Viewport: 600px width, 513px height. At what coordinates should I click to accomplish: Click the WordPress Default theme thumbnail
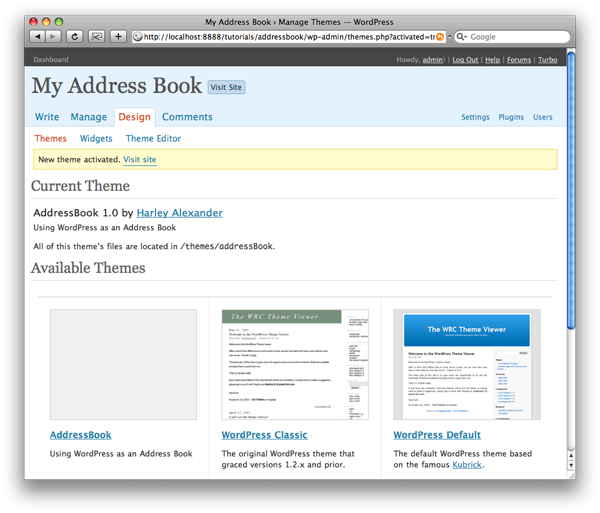coord(467,365)
